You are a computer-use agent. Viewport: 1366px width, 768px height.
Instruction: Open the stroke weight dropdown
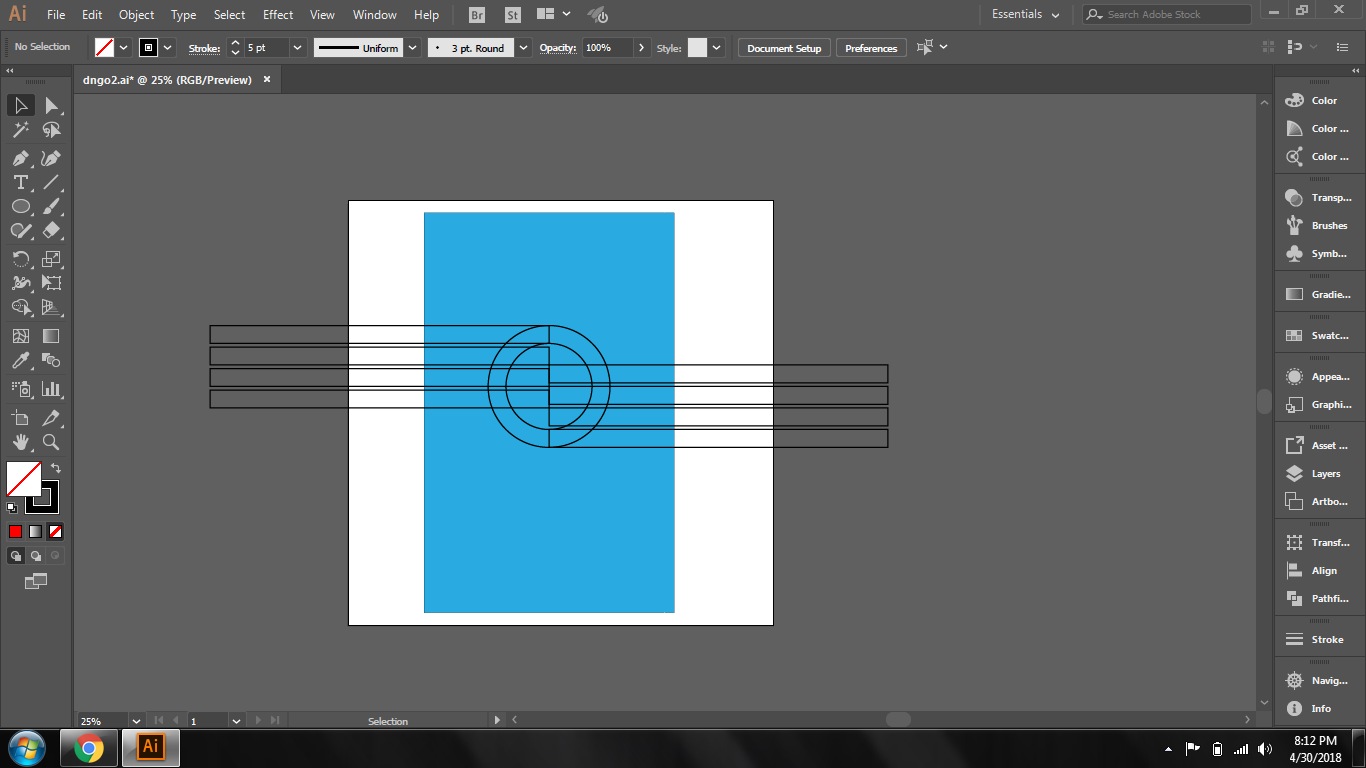click(x=297, y=47)
